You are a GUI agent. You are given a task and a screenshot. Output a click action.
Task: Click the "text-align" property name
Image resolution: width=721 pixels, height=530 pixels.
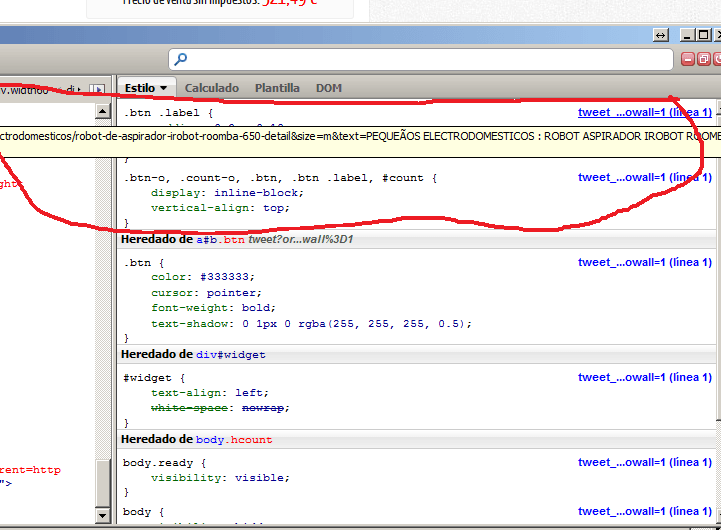pos(186,393)
